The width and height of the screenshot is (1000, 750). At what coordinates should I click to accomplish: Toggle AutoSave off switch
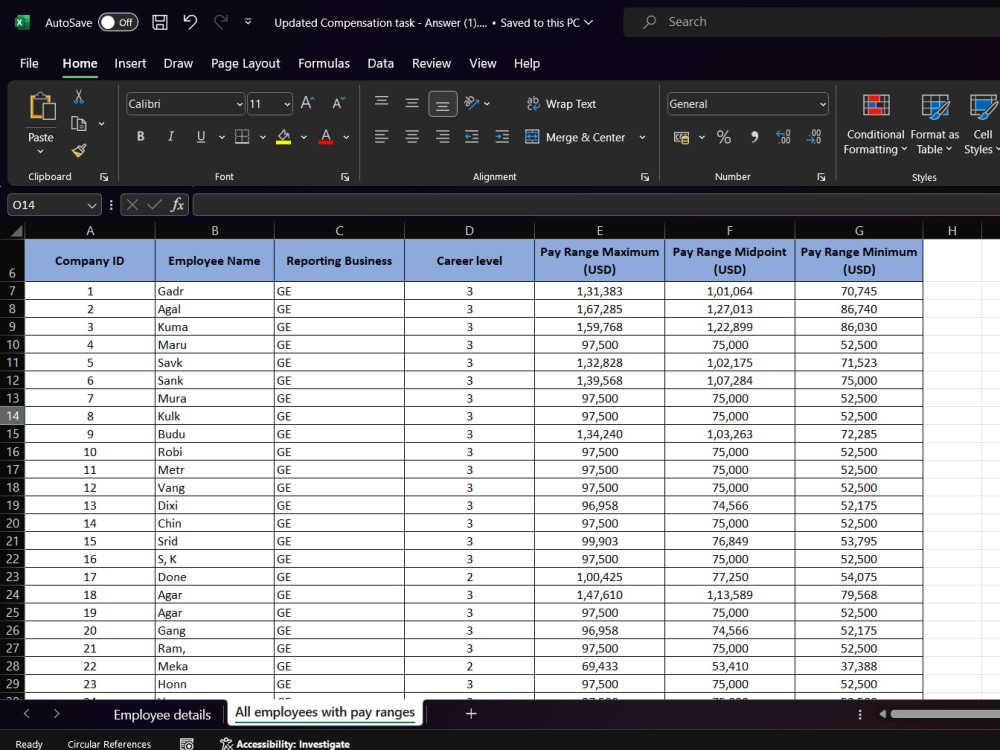pyautogui.click(x=116, y=21)
